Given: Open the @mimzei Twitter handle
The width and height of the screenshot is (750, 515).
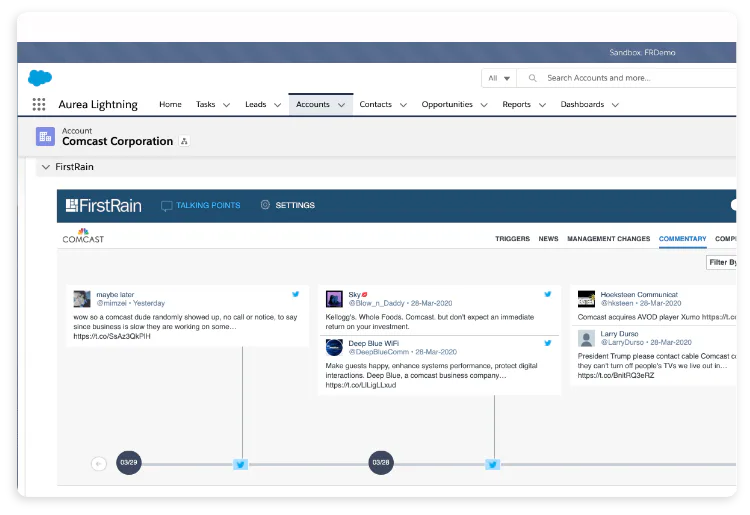Looking at the screenshot, I should click(x=111, y=303).
